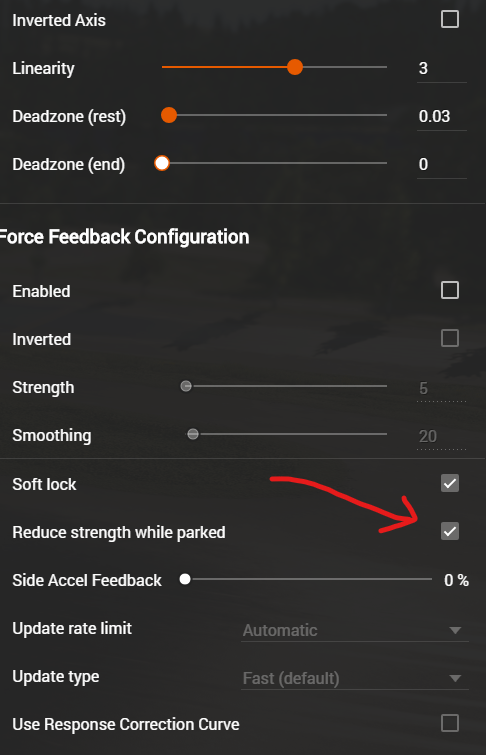Uncheck Reduce strength while parked
This screenshot has width=486, height=755.
pyautogui.click(x=450, y=532)
